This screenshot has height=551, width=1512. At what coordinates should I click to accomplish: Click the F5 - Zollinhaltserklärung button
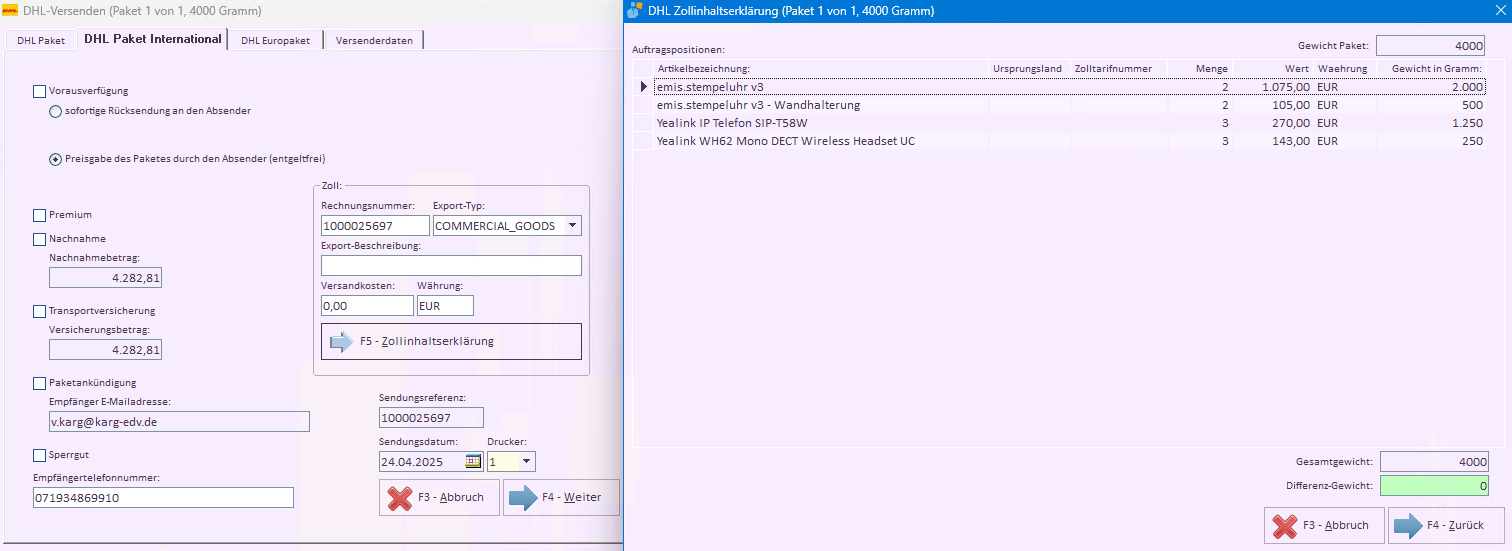[x=451, y=342]
